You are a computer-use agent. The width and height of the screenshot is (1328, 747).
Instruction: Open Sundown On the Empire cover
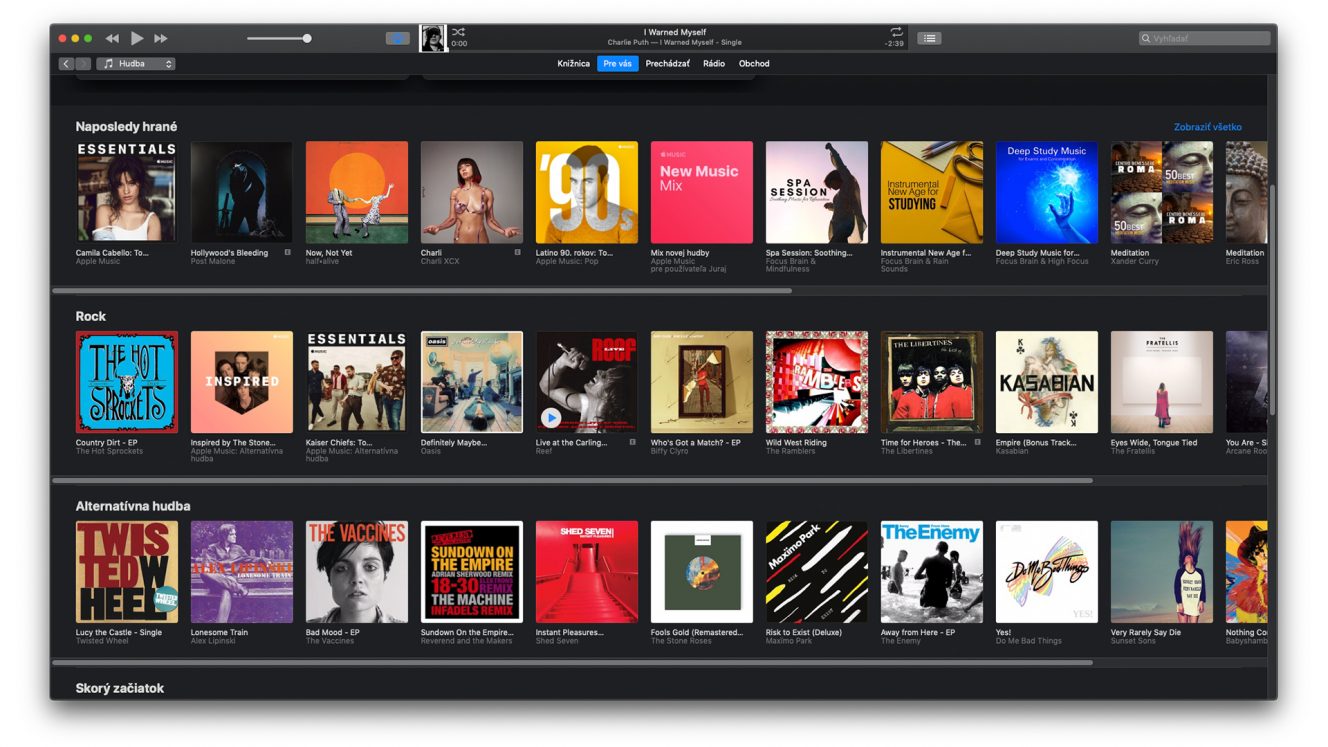click(x=472, y=572)
